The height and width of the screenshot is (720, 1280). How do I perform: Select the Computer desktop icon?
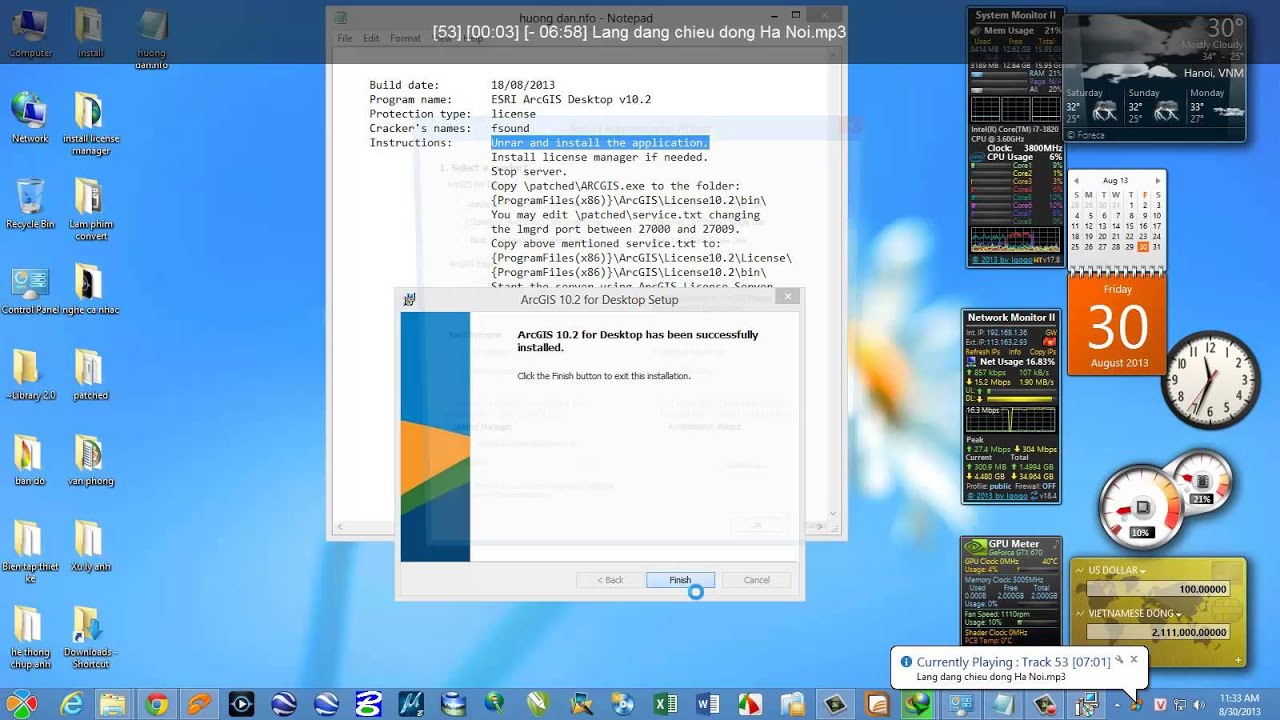tap(30, 34)
